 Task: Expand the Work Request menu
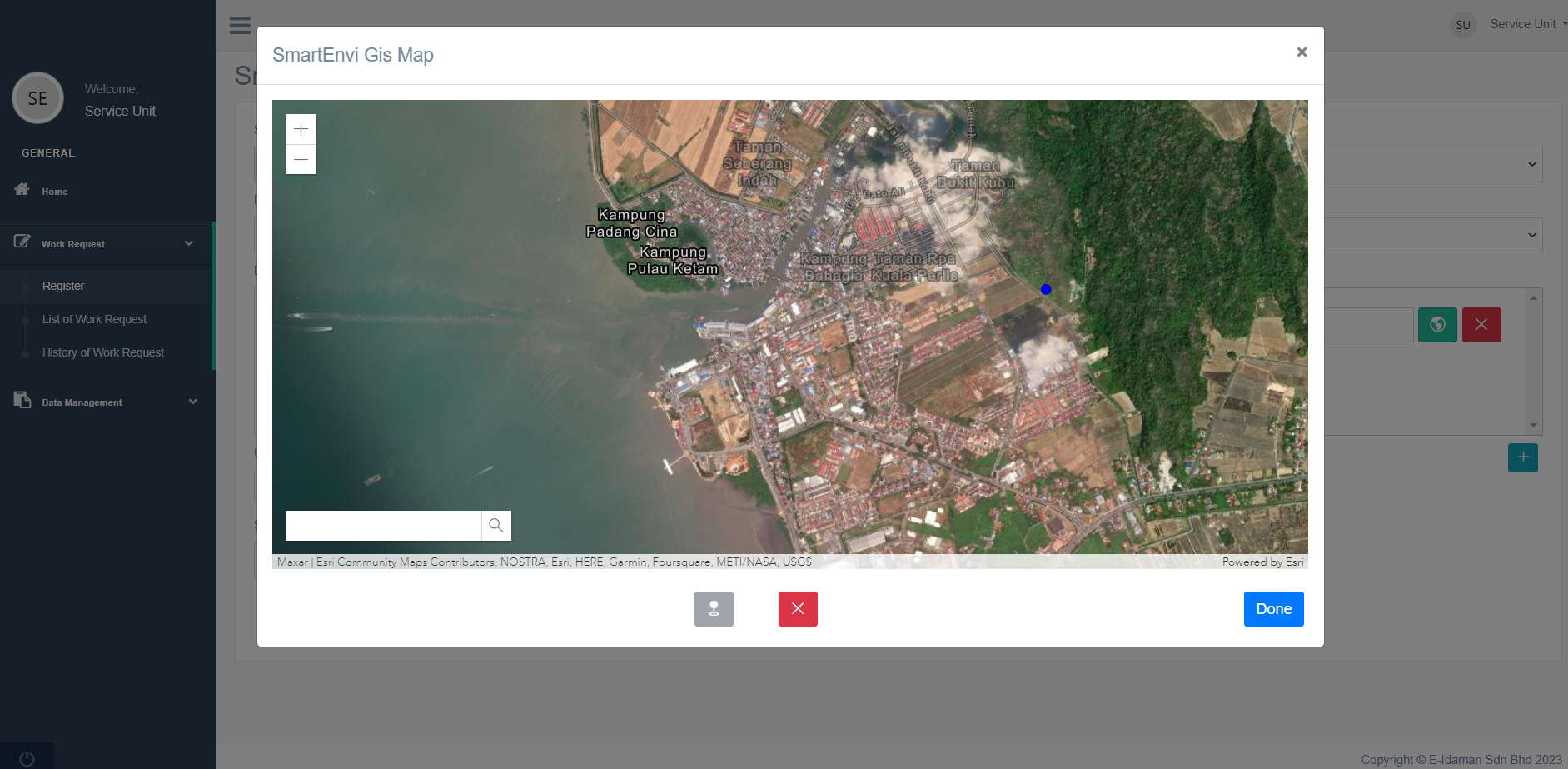pyautogui.click(x=107, y=244)
